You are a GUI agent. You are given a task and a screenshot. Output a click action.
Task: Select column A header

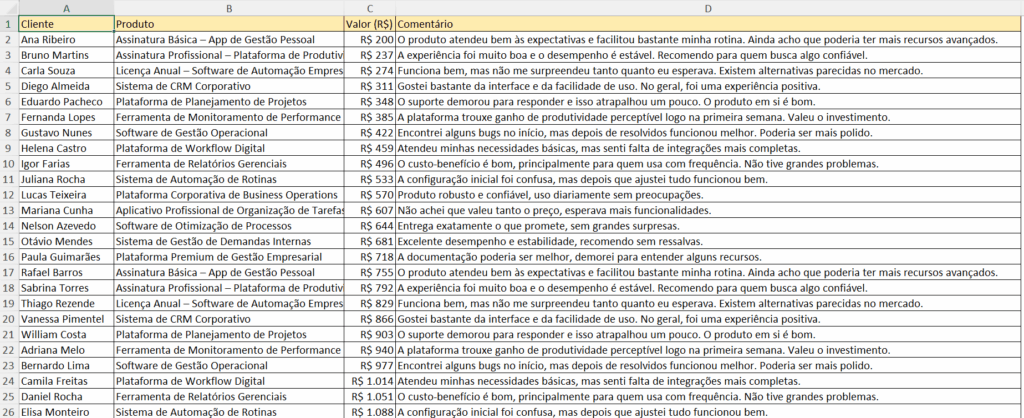(x=67, y=8)
